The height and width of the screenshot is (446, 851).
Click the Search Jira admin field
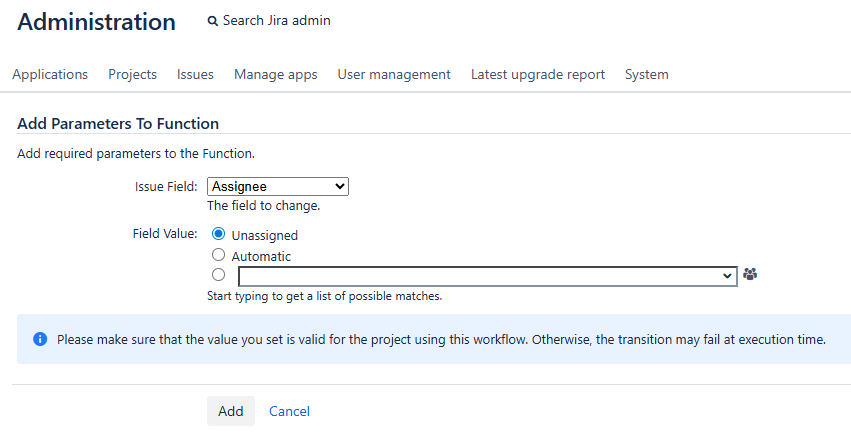[277, 21]
